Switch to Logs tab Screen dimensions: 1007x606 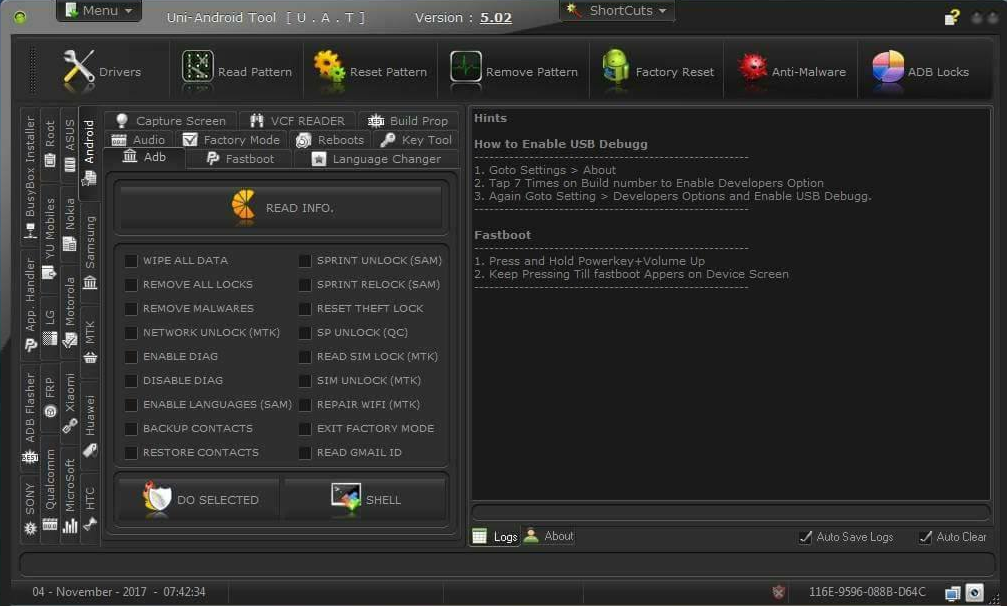click(495, 536)
